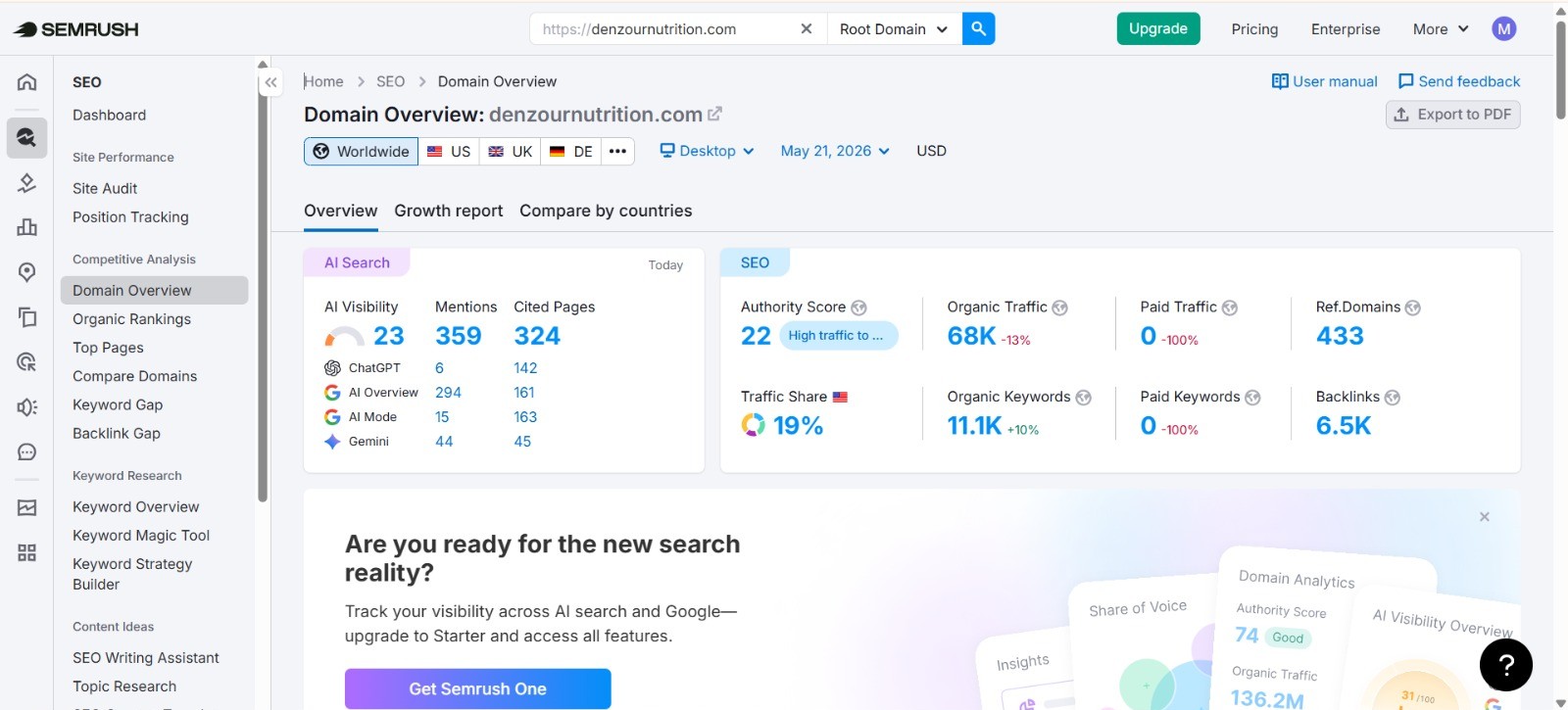This screenshot has width=1568, height=710.
Task: Click the AI Visibility gauge icon
Action: (344, 337)
